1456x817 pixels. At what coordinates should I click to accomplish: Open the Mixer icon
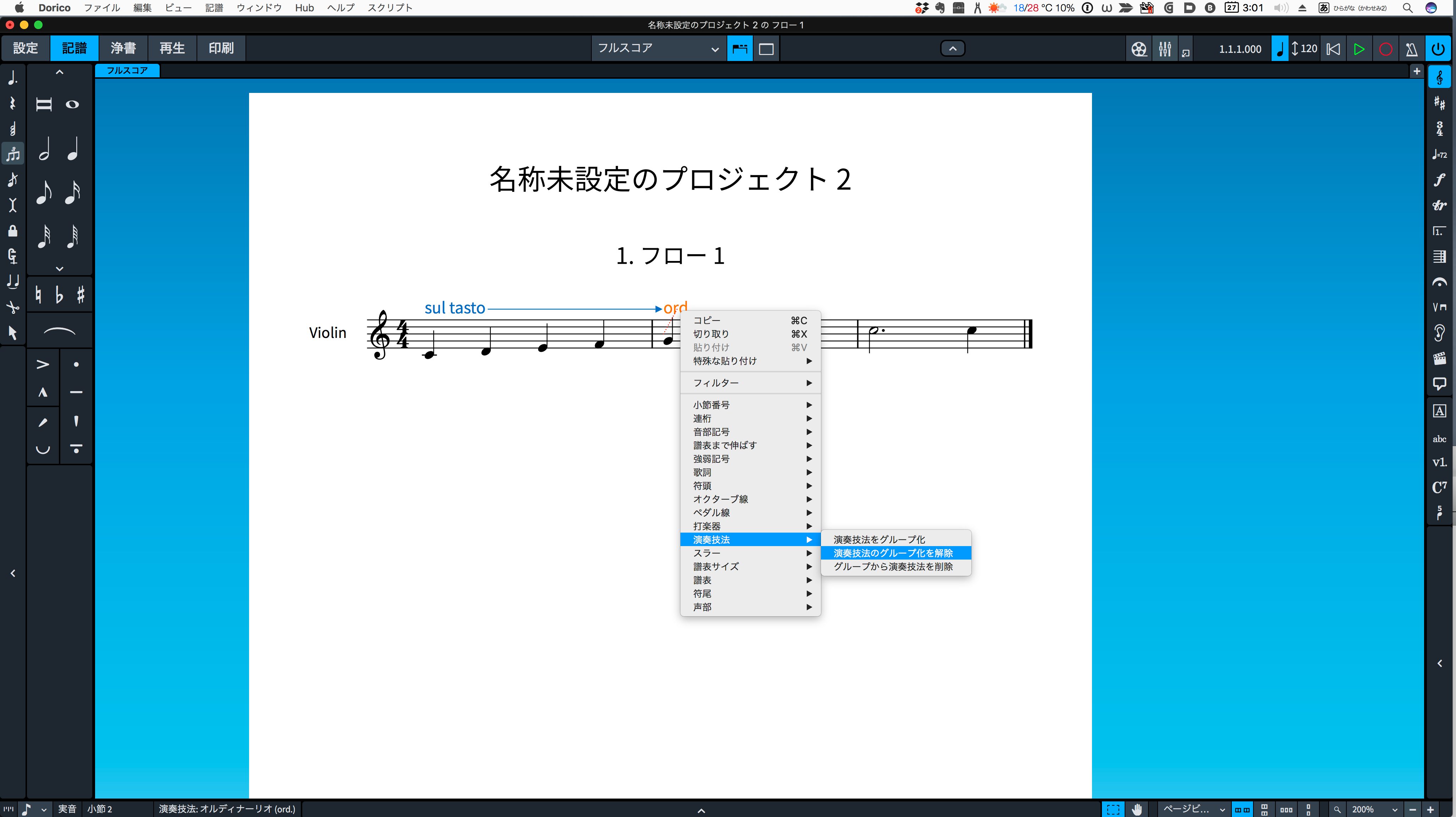pos(1165,49)
